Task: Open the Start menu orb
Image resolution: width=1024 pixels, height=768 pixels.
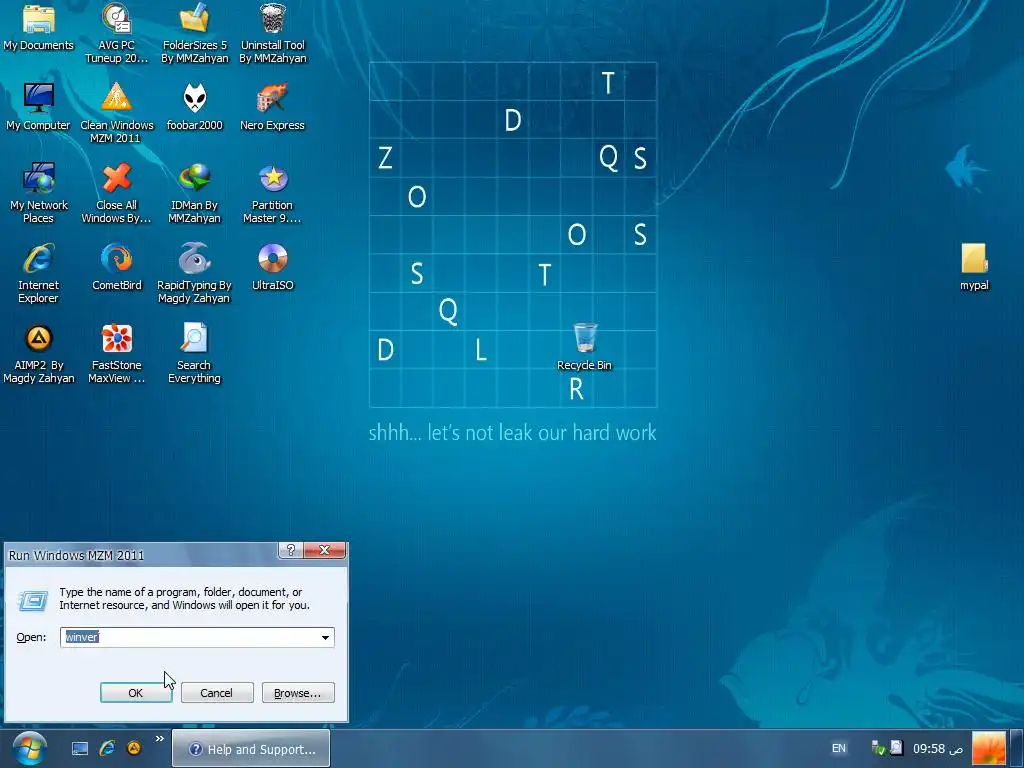Action: [29, 748]
